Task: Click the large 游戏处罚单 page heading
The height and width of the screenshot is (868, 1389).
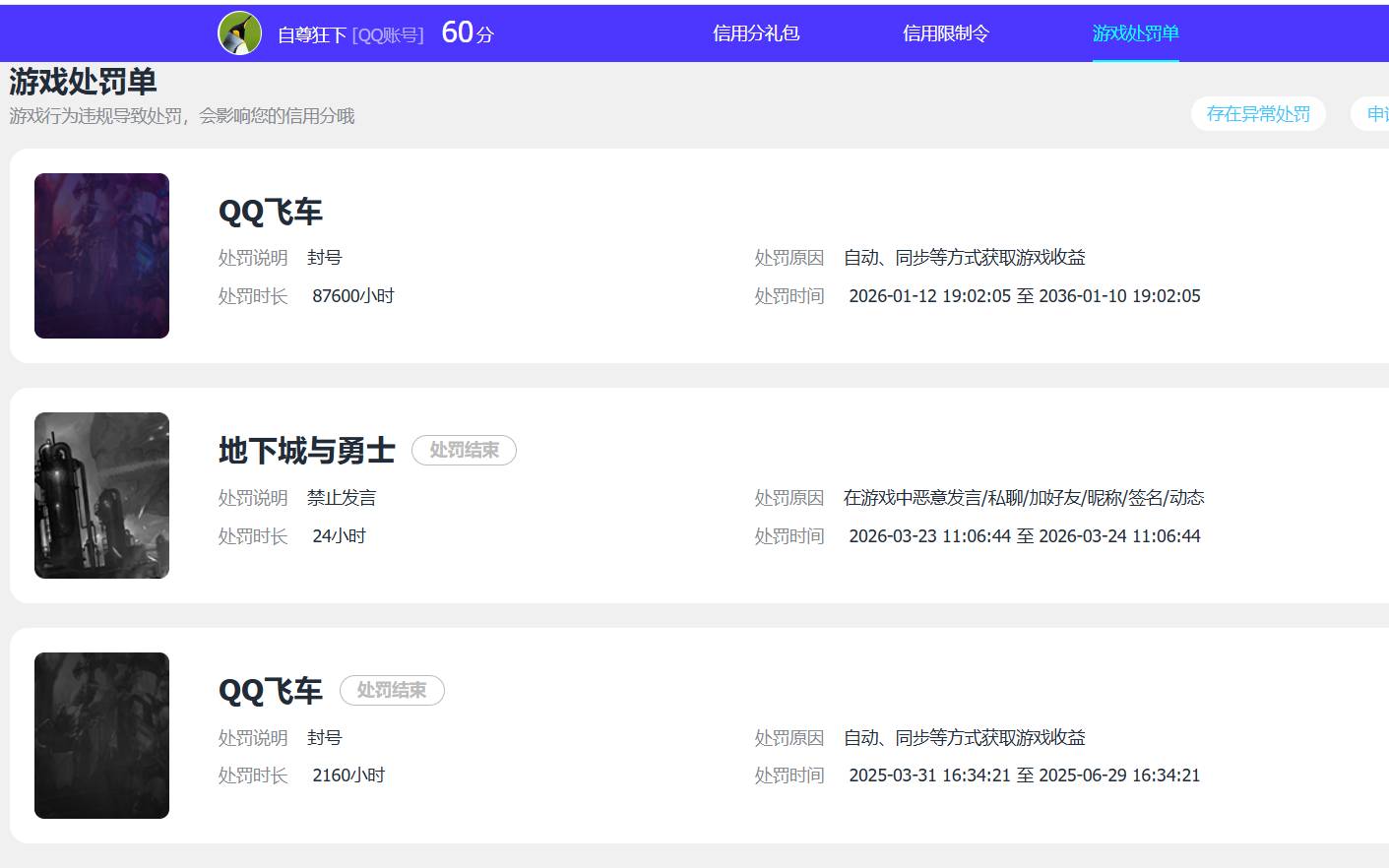Action: (x=83, y=82)
